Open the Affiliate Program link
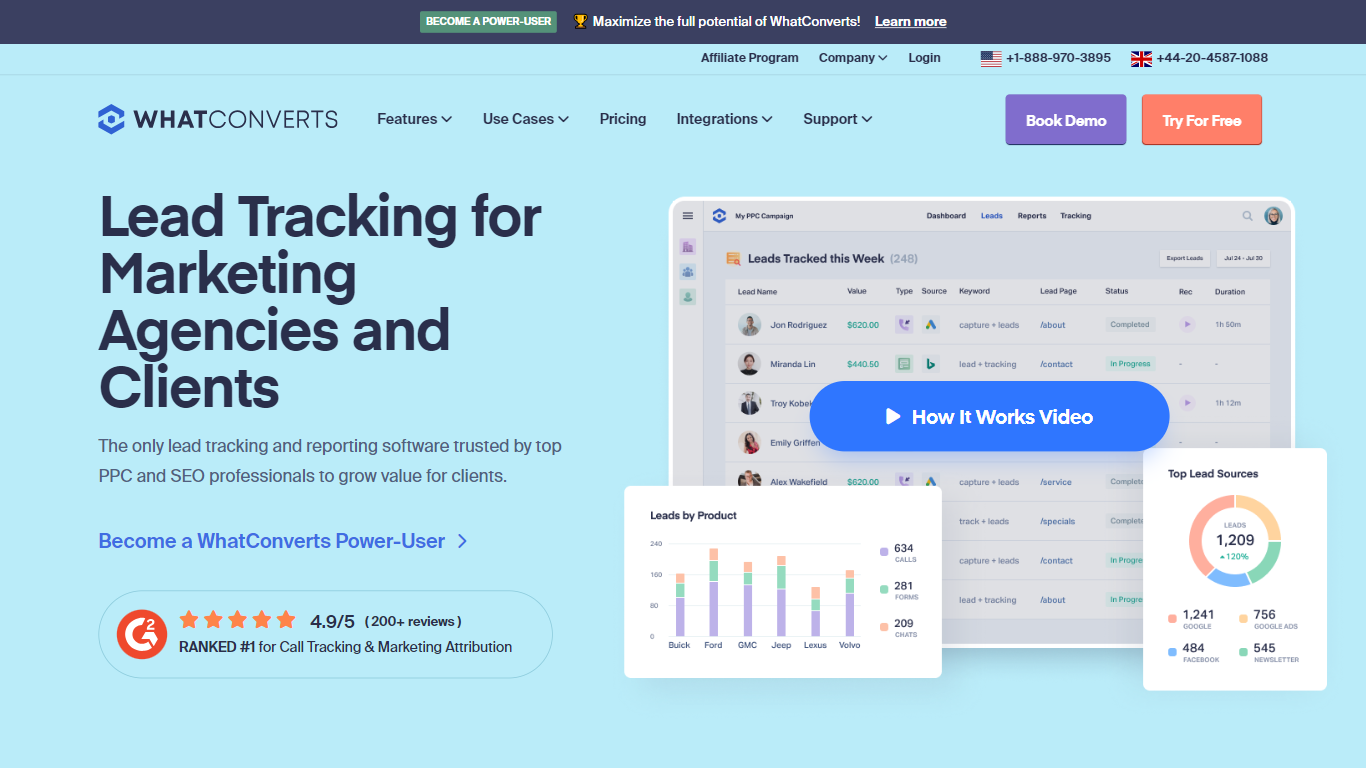 tap(750, 58)
